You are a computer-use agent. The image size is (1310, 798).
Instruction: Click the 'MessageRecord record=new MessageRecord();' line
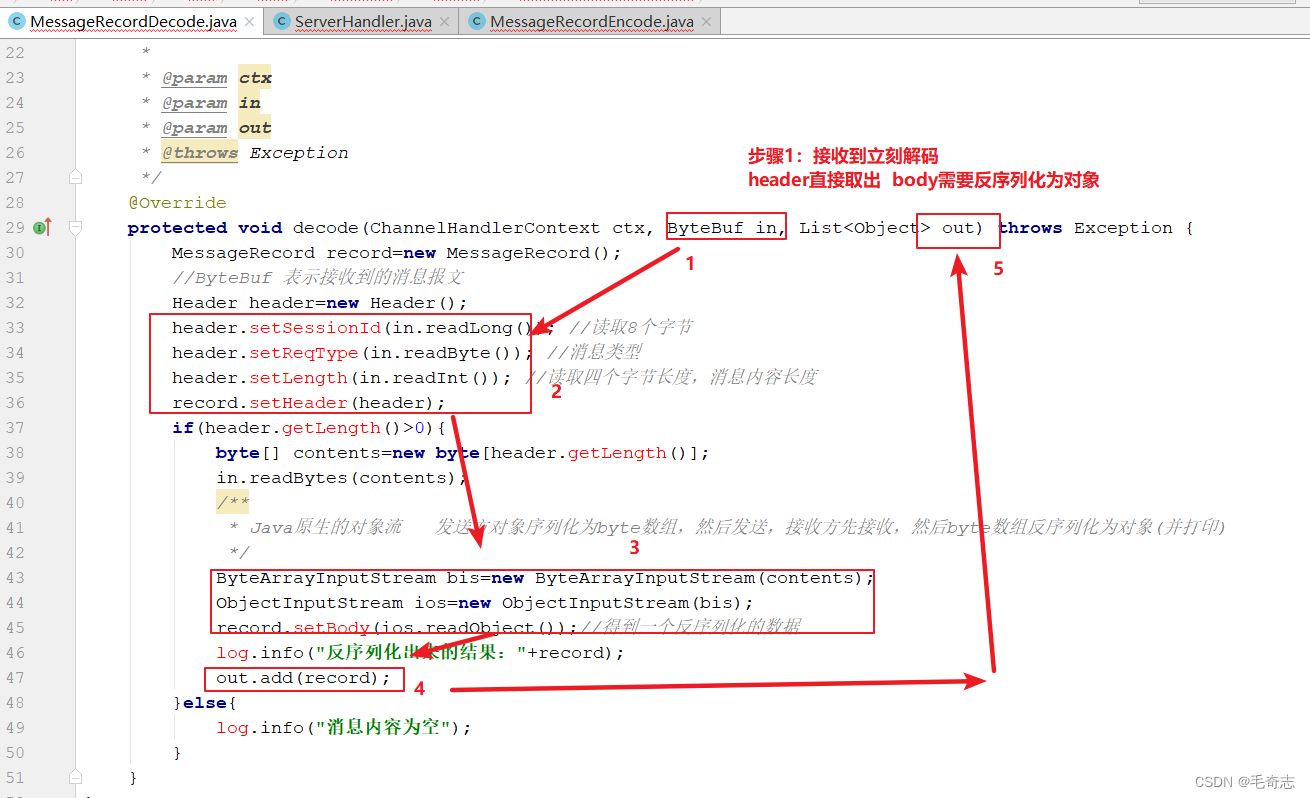(396, 253)
